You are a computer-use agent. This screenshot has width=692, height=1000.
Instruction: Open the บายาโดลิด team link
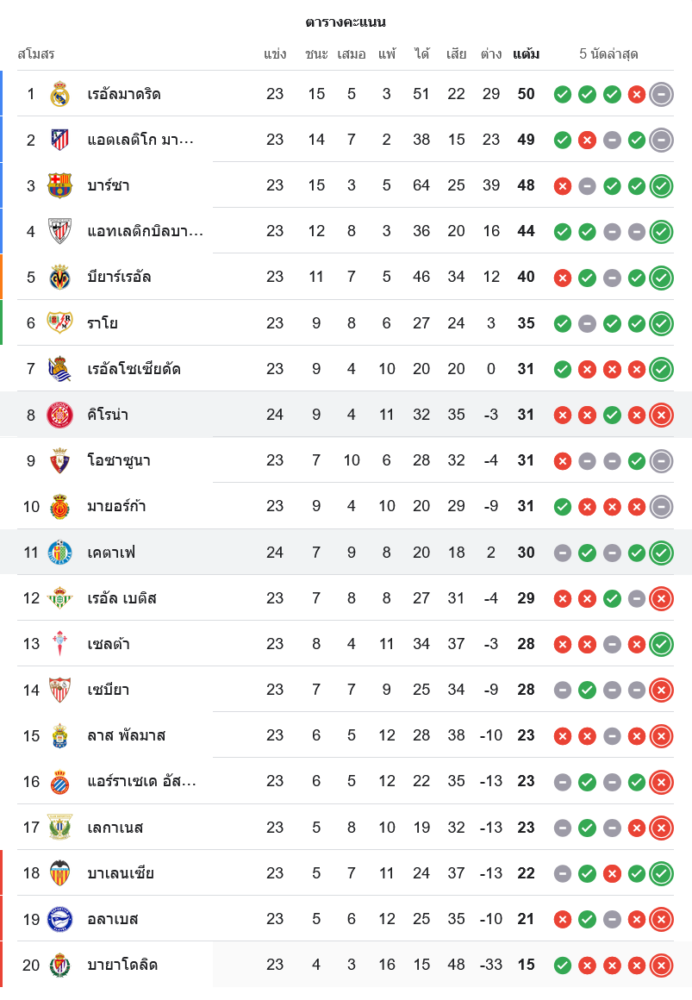pyautogui.click(x=122, y=965)
